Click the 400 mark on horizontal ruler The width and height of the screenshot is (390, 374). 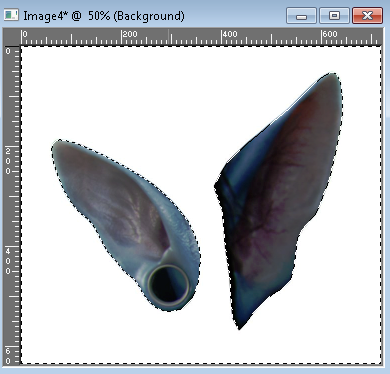coord(230,34)
